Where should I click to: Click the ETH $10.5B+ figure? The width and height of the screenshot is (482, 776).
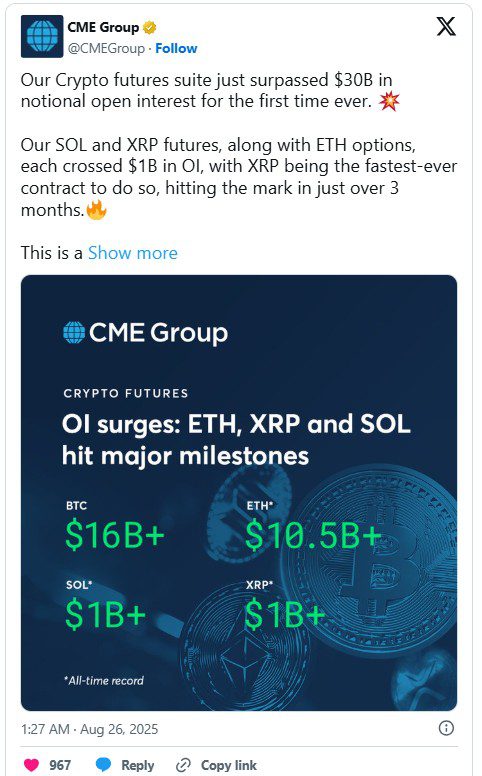(313, 535)
